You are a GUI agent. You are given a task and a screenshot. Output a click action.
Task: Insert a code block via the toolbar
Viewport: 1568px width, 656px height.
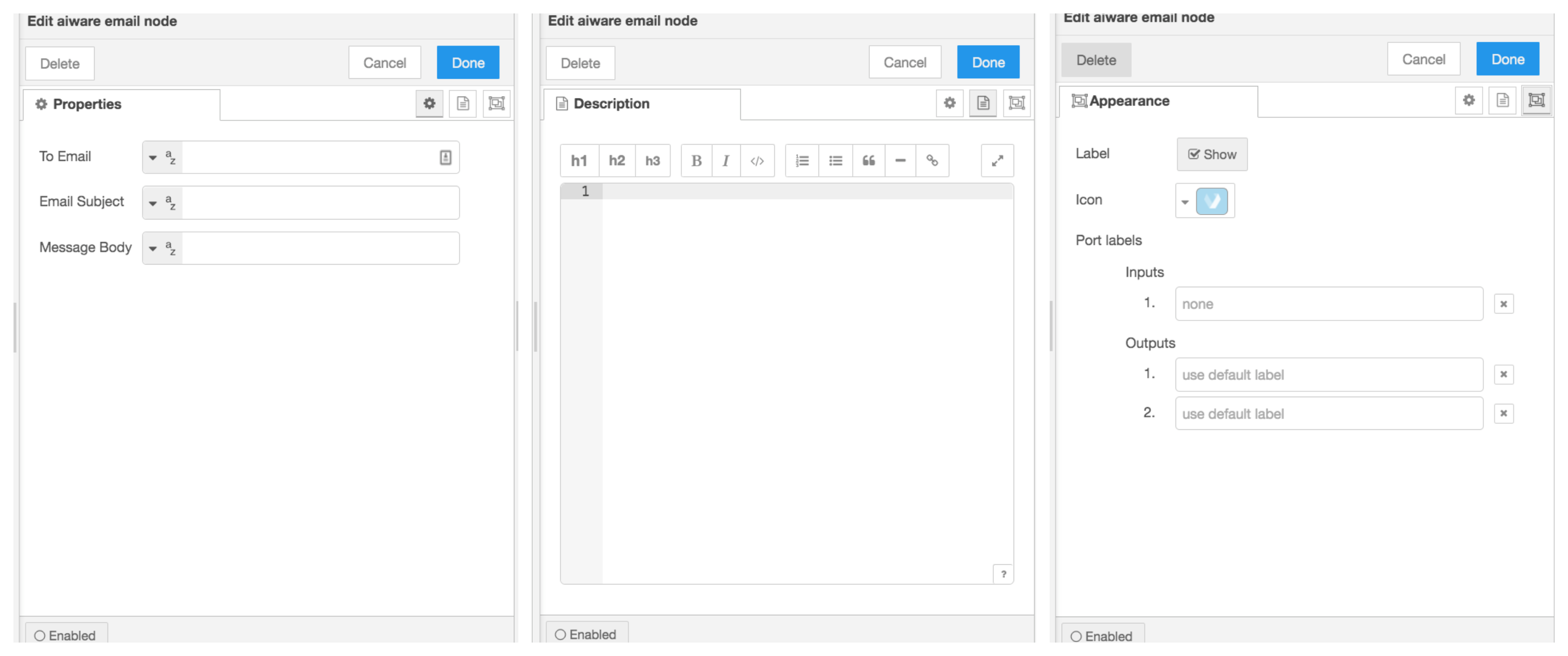pos(758,160)
